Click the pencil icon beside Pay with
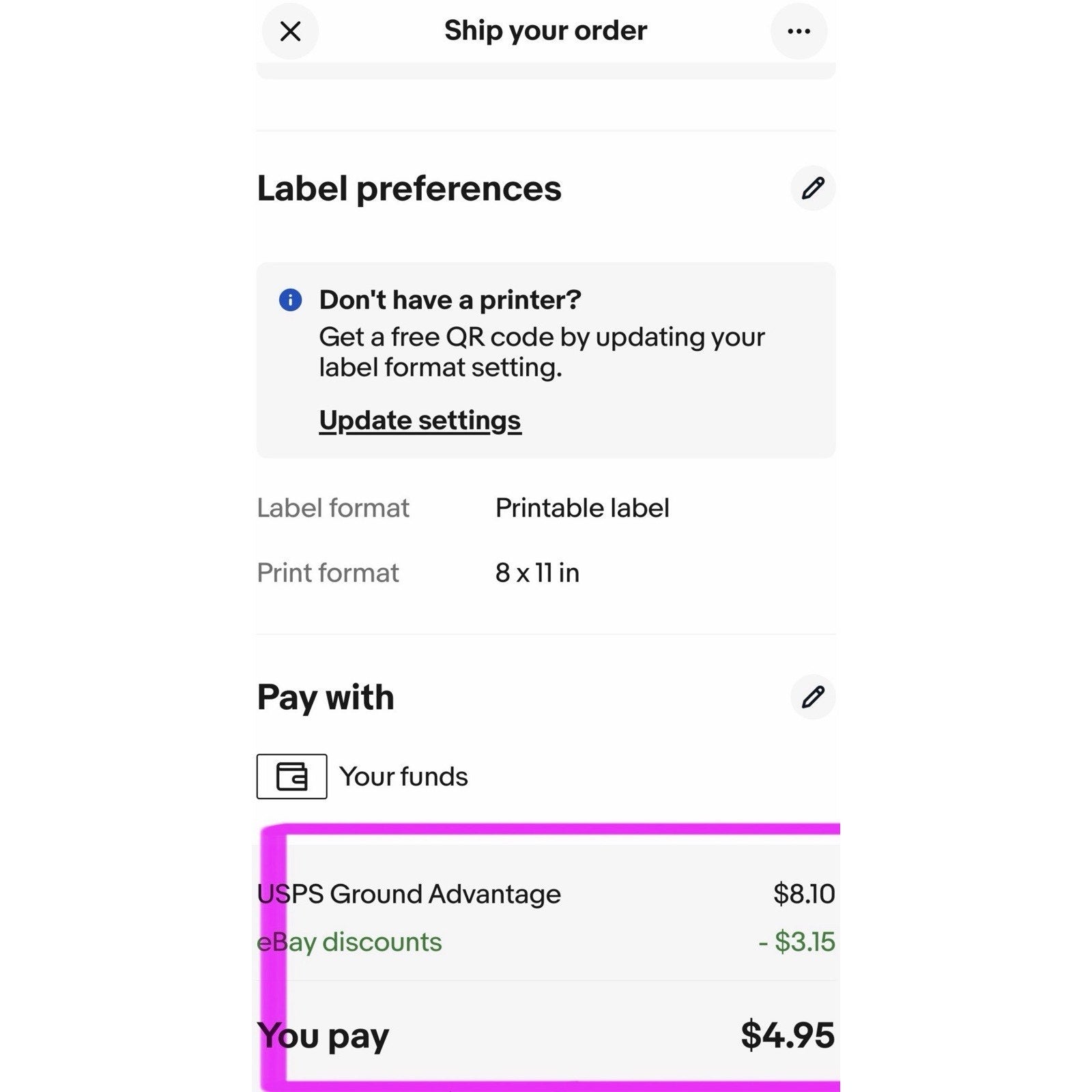 (813, 697)
